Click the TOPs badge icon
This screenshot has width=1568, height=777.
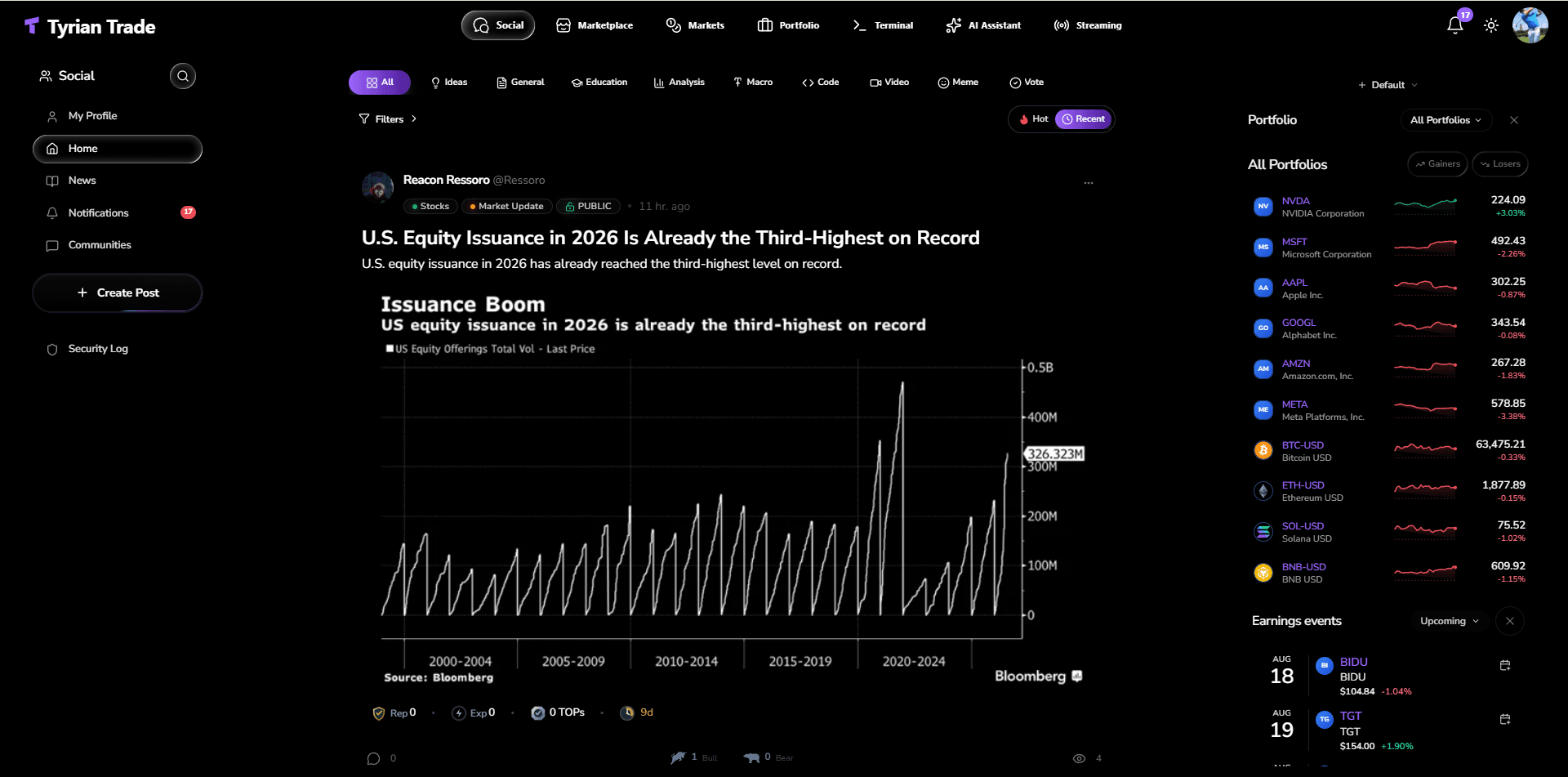tap(538, 713)
